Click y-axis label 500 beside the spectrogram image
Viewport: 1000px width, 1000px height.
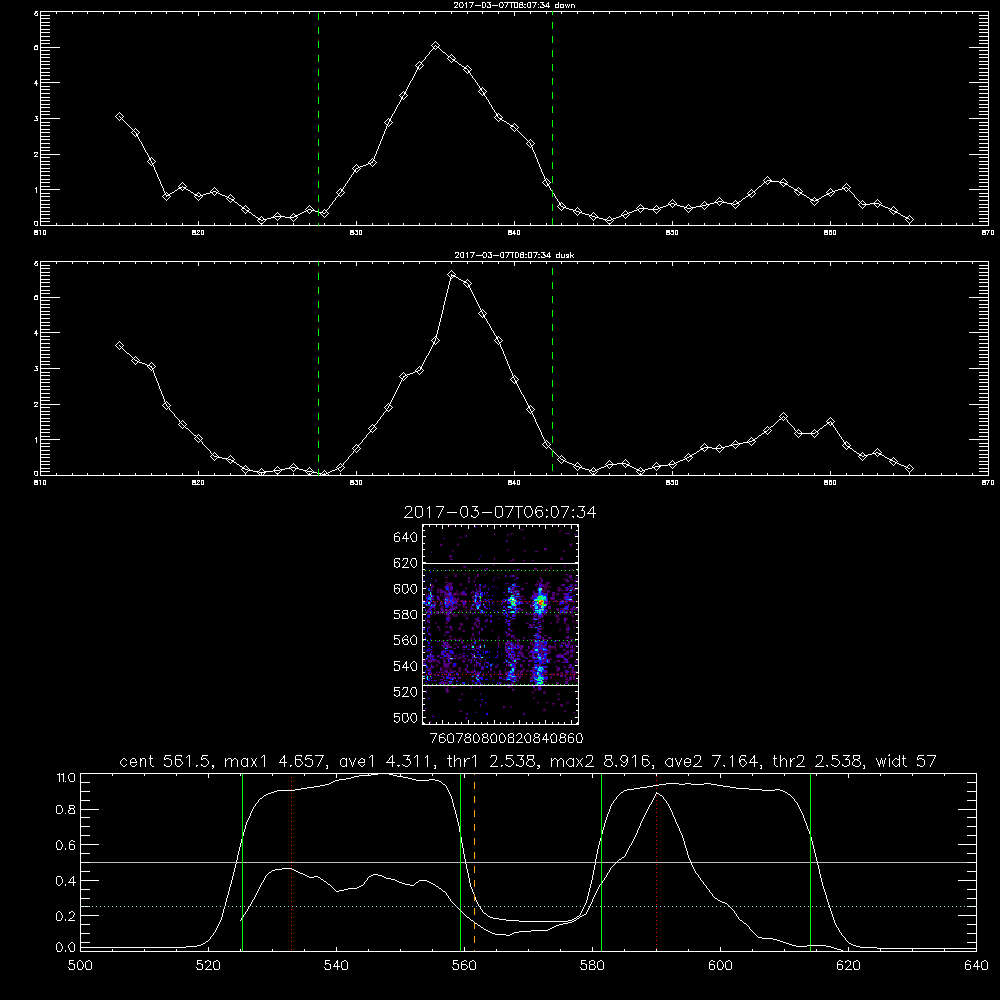[x=406, y=717]
